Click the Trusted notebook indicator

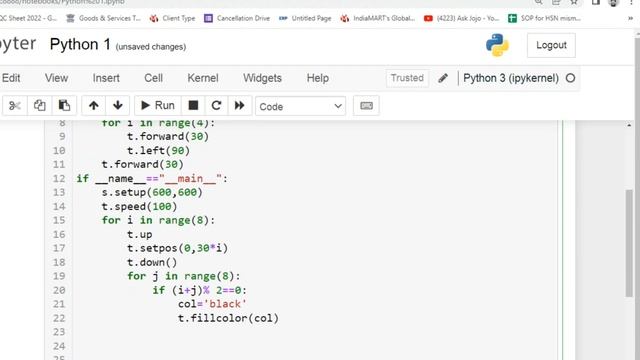click(407, 78)
